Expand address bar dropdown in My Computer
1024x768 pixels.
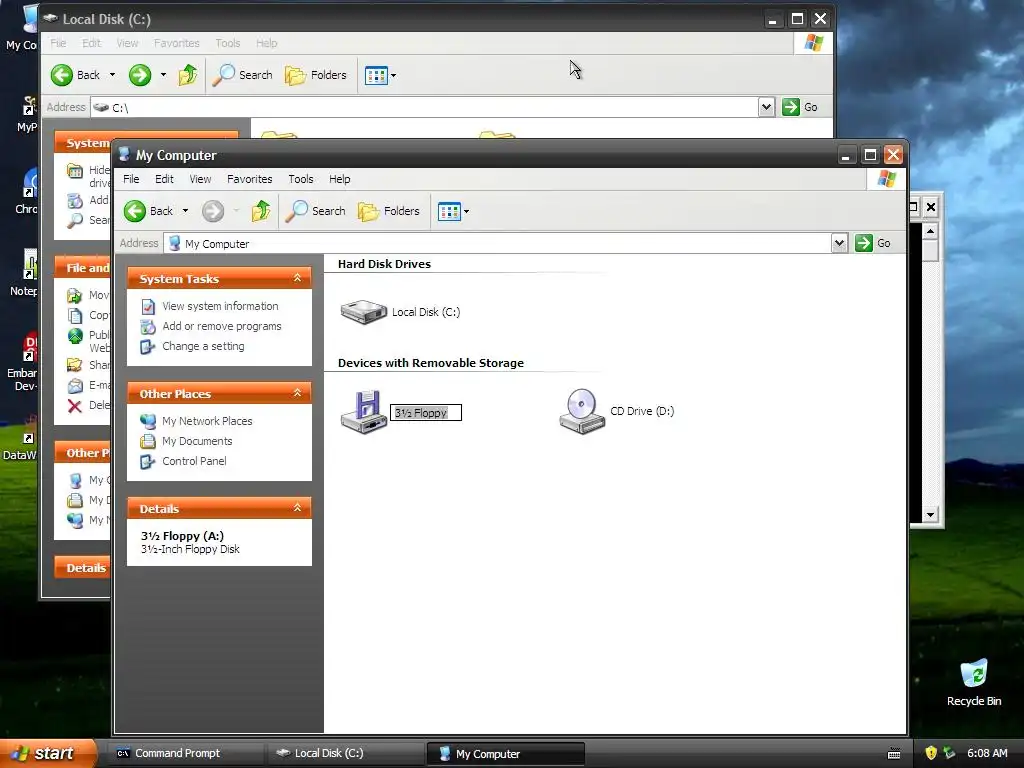click(839, 243)
